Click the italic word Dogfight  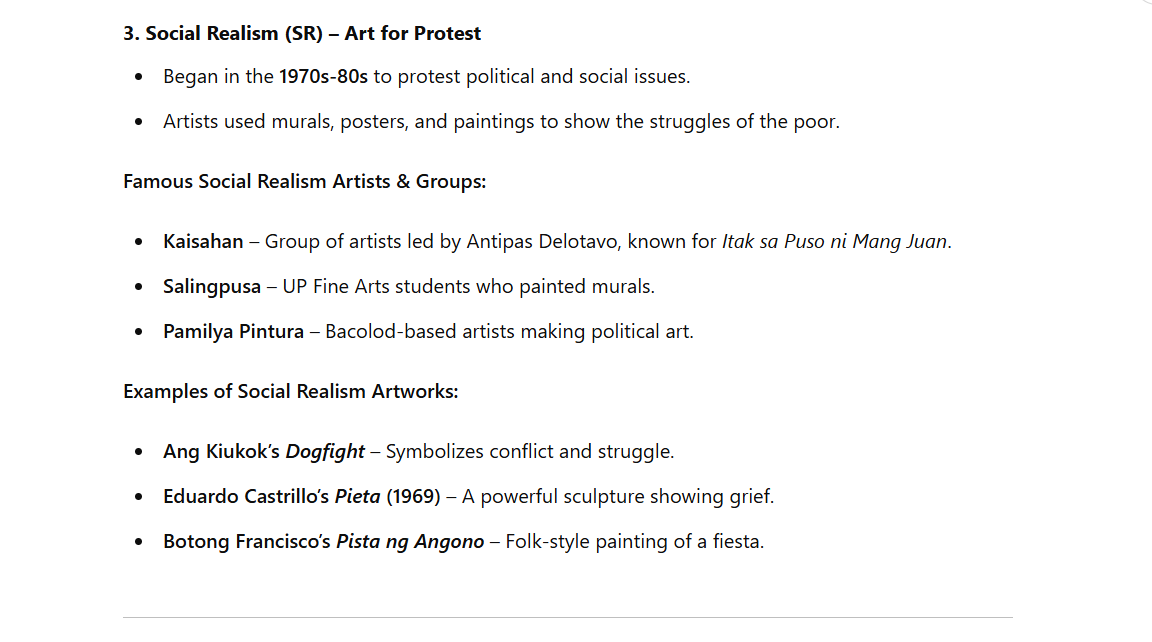tap(325, 452)
